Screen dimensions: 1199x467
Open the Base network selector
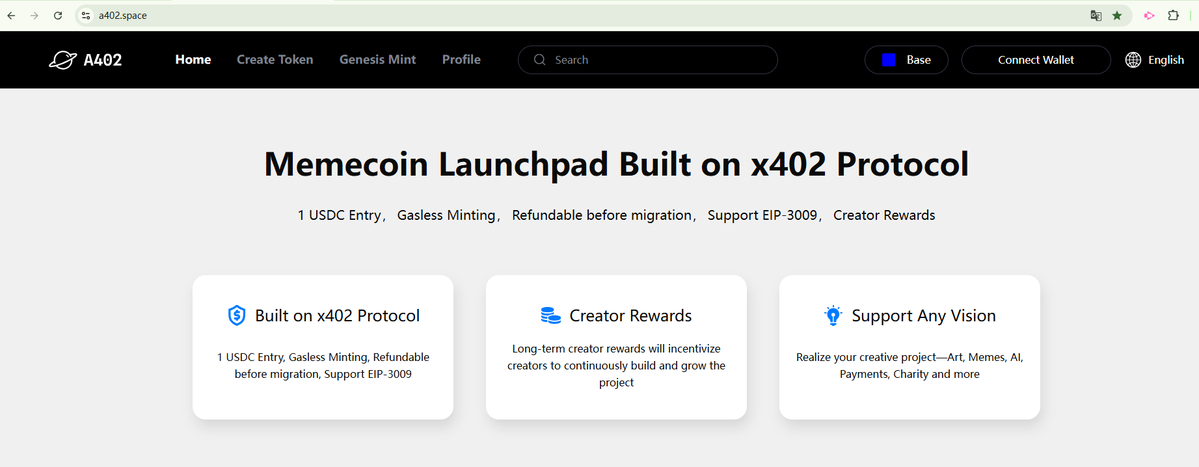point(906,60)
